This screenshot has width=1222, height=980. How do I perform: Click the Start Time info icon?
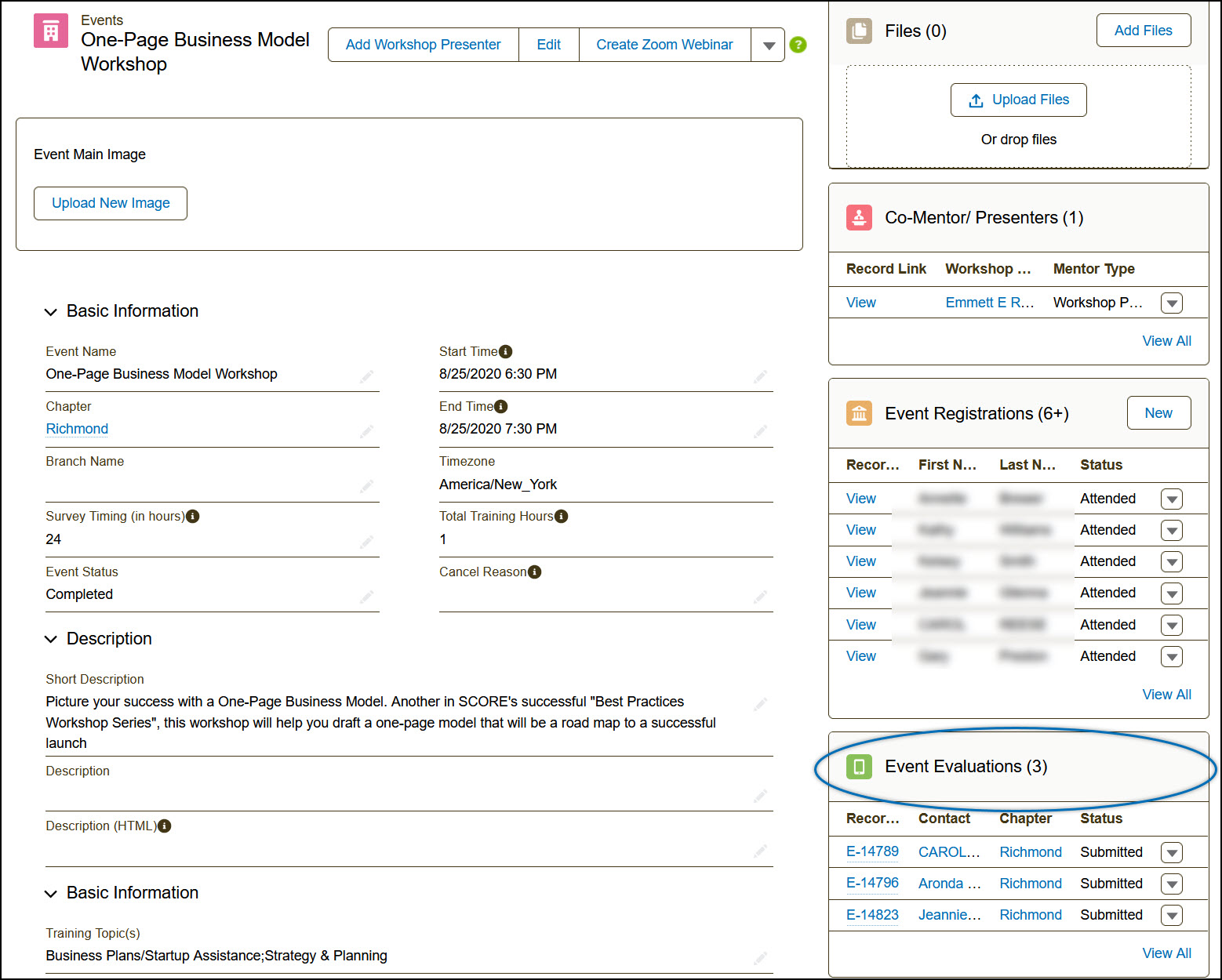[506, 351]
